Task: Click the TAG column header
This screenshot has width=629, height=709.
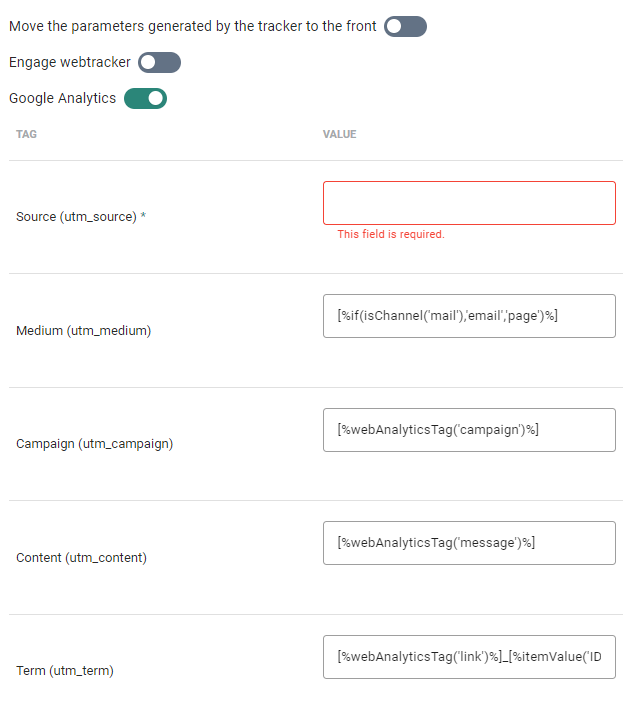Action: [x=27, y=134]
